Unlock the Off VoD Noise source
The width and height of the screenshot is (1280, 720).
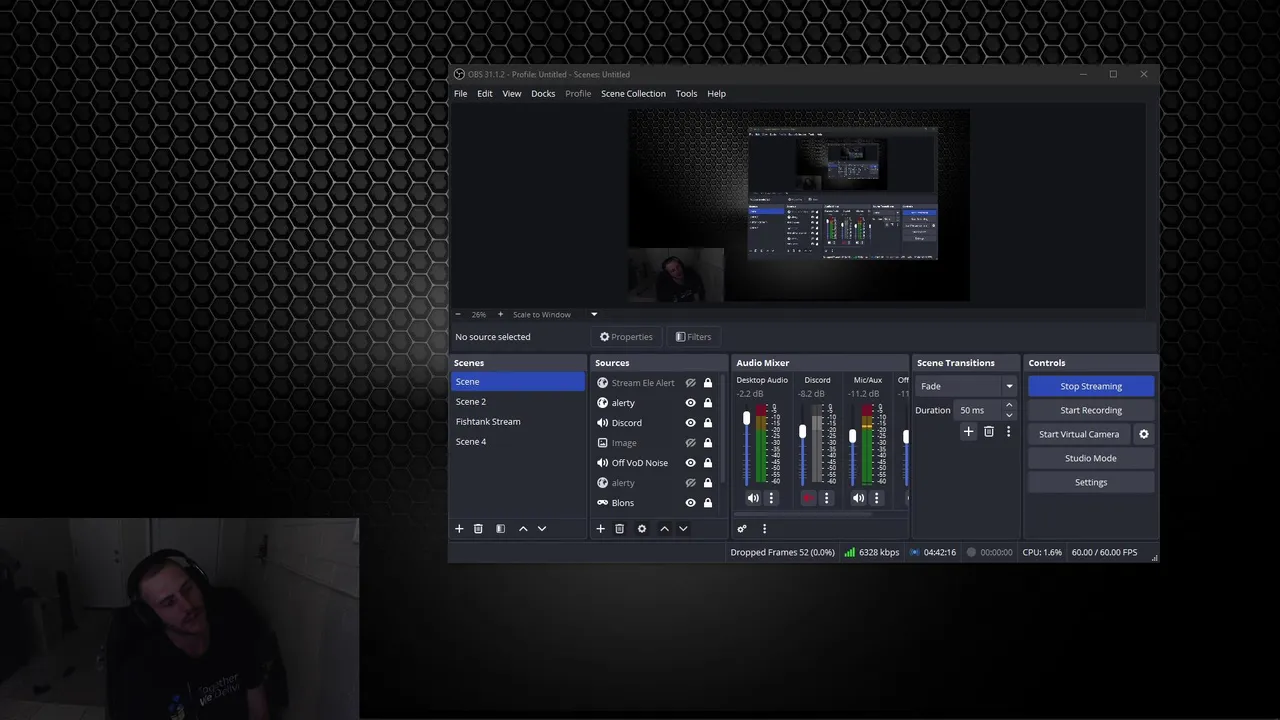click(x=708, y=463)
